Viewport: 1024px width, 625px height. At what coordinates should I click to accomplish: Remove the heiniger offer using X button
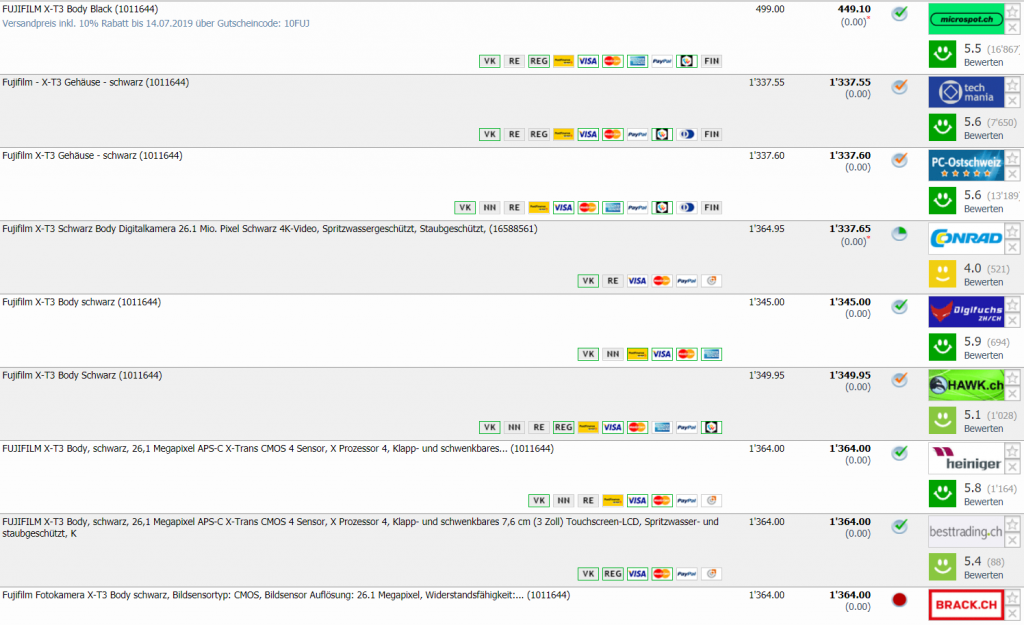(1012, 467)
